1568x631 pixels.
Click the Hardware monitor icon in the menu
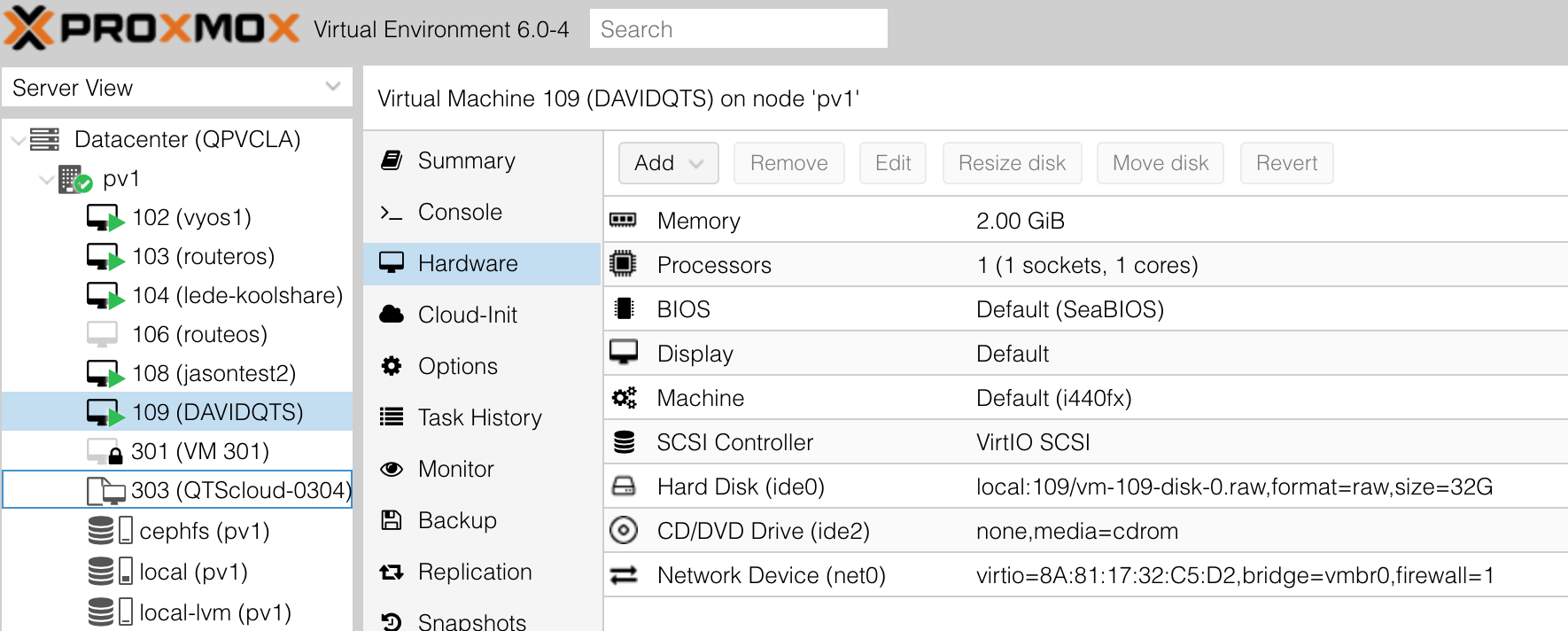392,263
